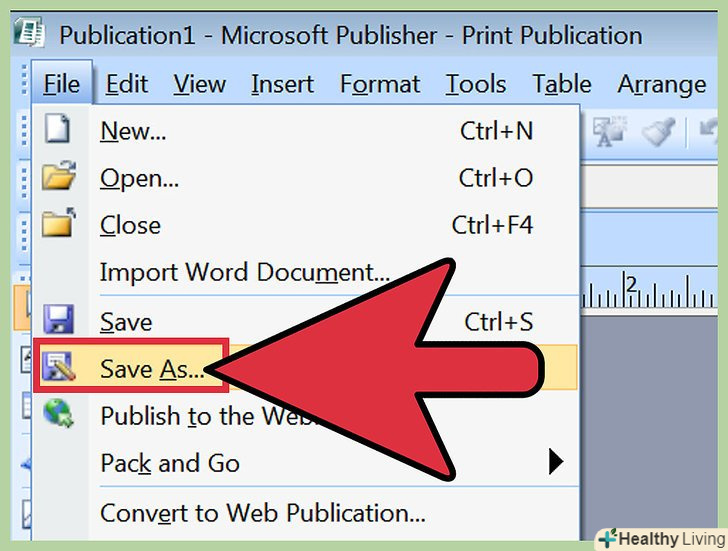This screenshot has width=728, height=551.
Task: Open the Edit menu
Action: click(126, 84)
